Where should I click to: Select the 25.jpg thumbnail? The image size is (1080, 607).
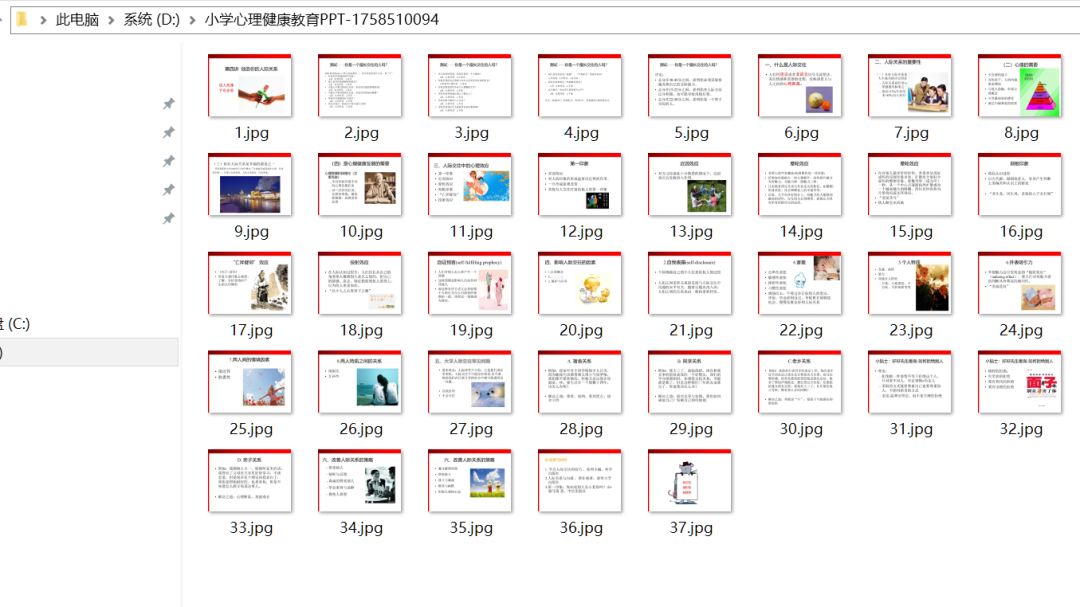[x=250, y=382]
